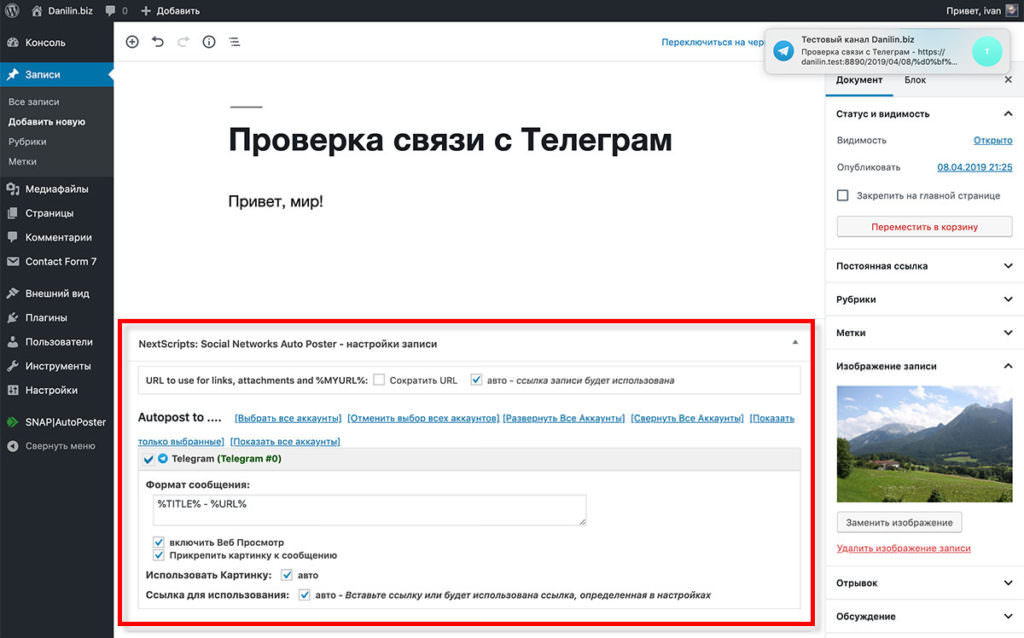
Task: Open content structure info icon
Action: [x=209, y=42]
